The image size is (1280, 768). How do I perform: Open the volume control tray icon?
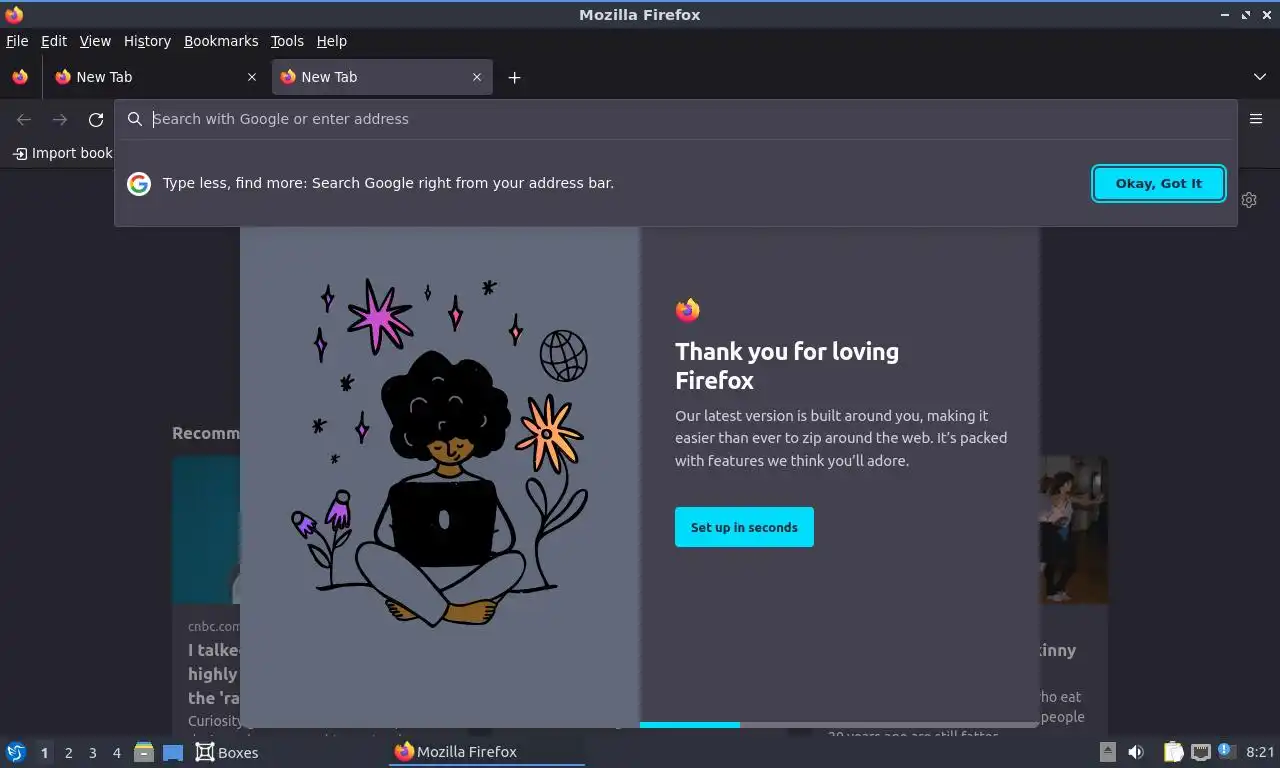pyautogui.click(x=1136, y=752)
